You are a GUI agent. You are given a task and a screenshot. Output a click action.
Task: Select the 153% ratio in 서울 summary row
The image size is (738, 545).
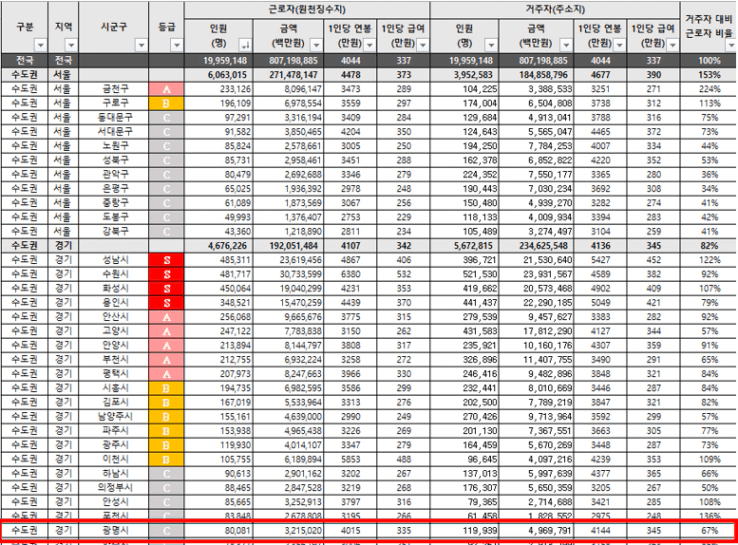[709, 75]
